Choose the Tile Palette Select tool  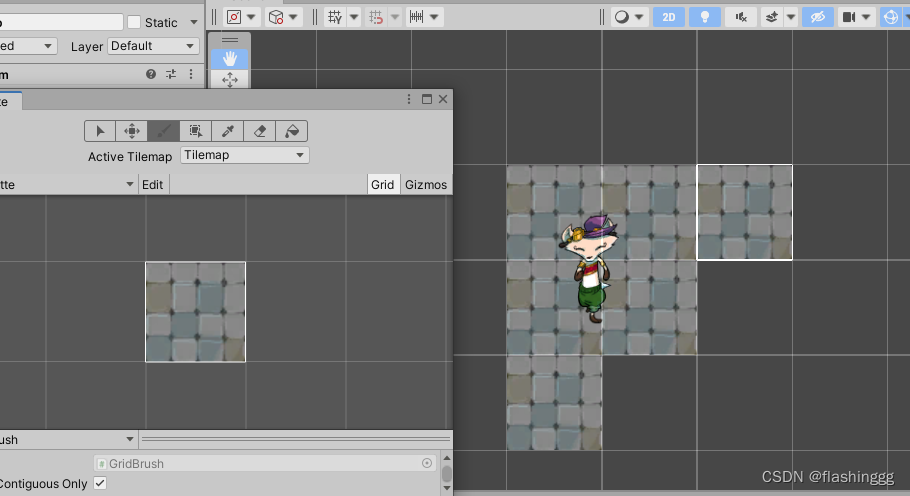click(x=100, y=131)
